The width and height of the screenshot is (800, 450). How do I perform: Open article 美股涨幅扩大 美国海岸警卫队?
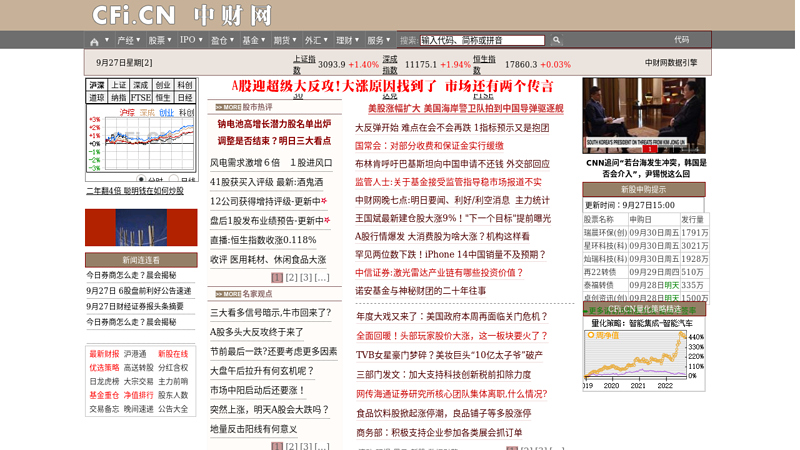tap(465, 108)
